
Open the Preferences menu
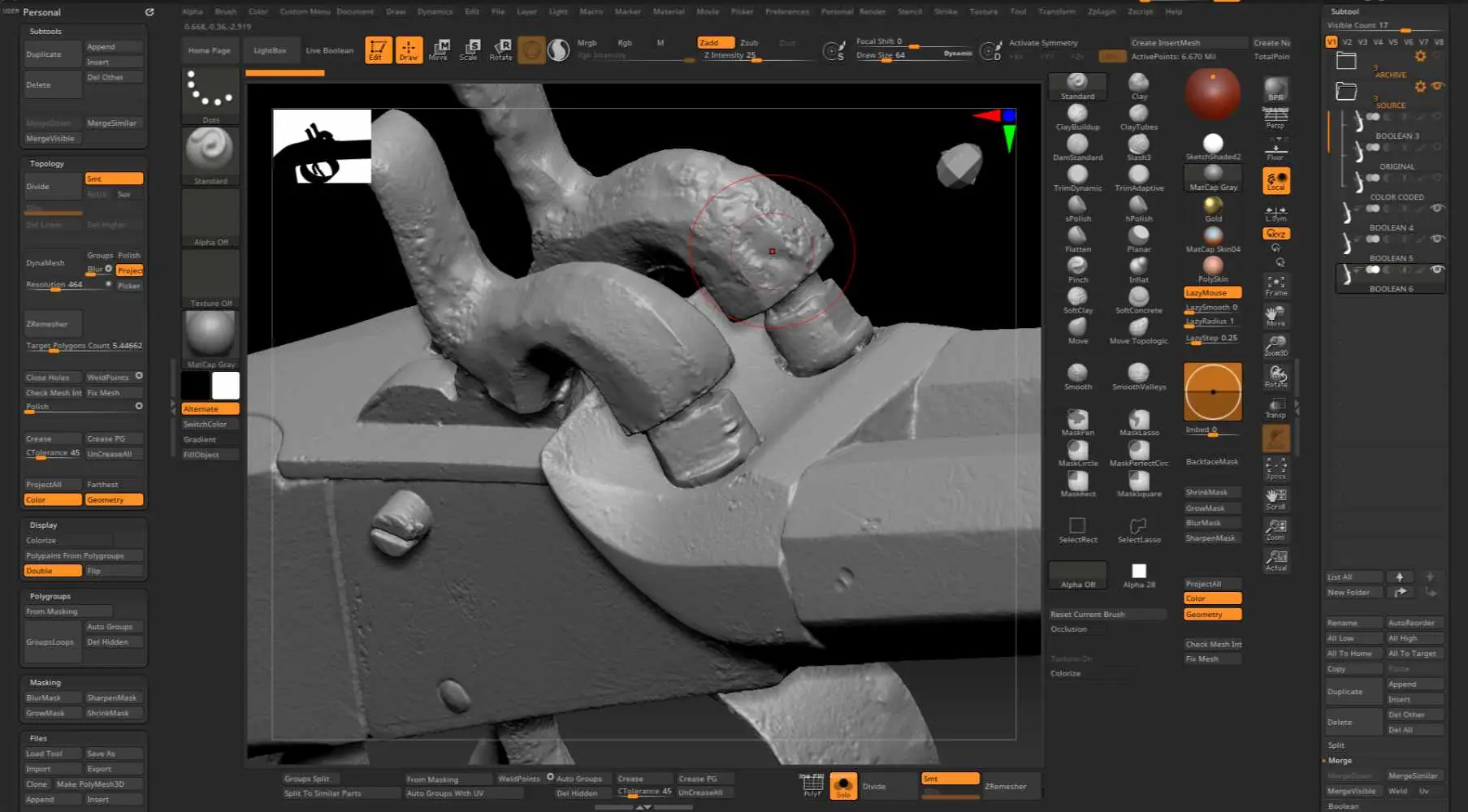click(x=786, y=11)
